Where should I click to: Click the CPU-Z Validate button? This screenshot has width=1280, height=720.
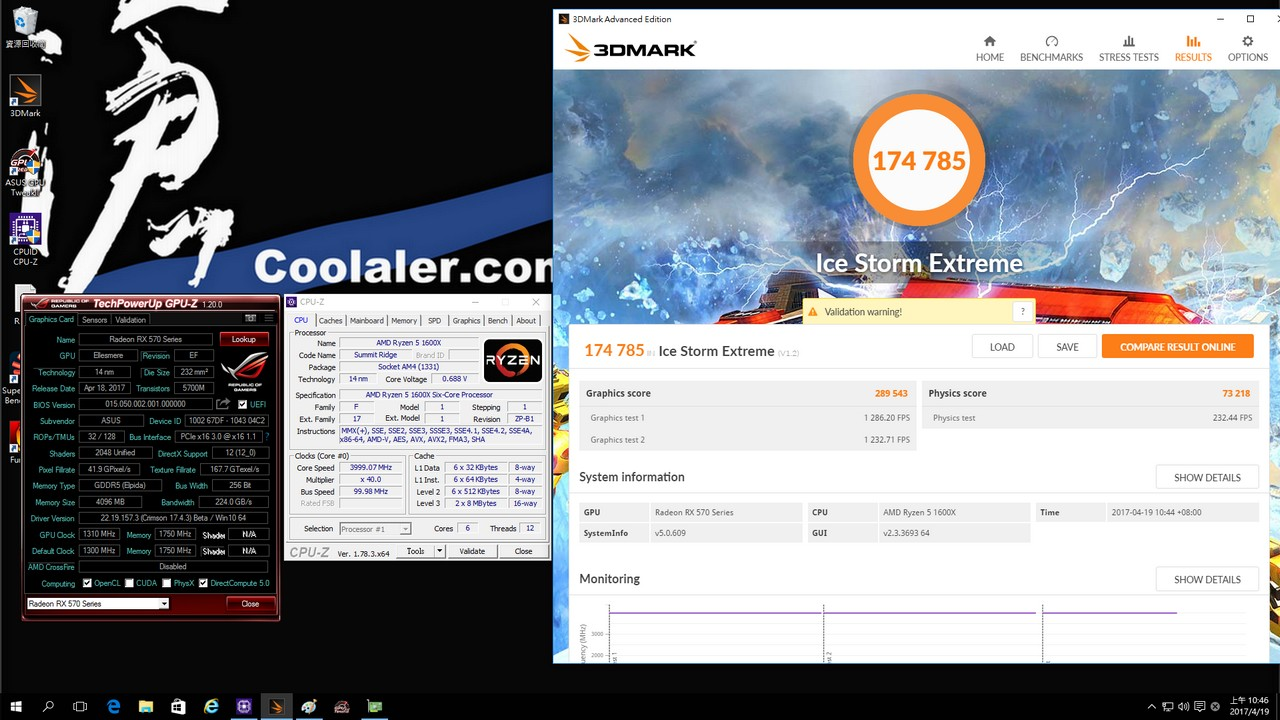click(x=472, y=551)
